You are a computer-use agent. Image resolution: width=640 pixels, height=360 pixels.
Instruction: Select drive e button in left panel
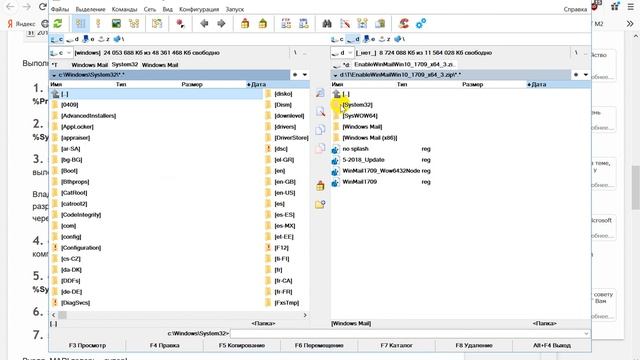pos(89,39)
